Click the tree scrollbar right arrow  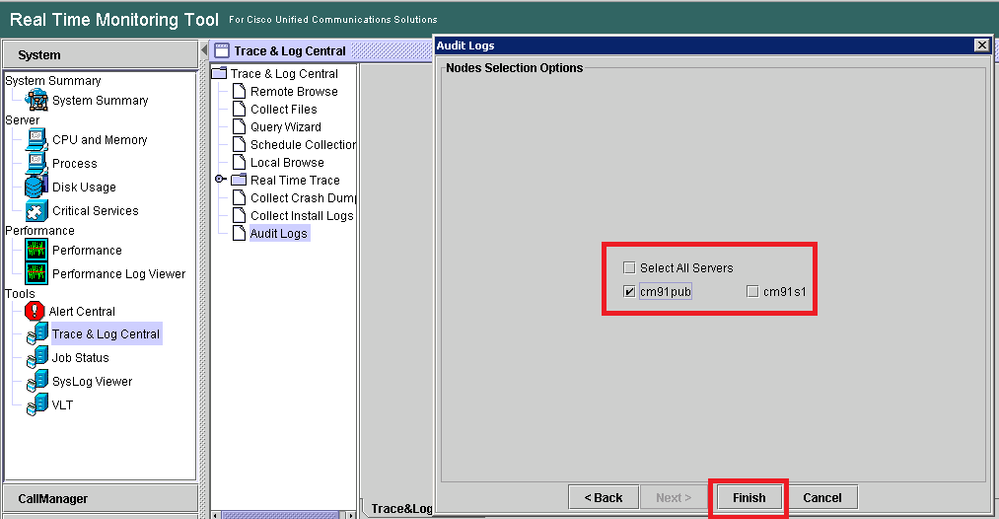coord(350,515)
